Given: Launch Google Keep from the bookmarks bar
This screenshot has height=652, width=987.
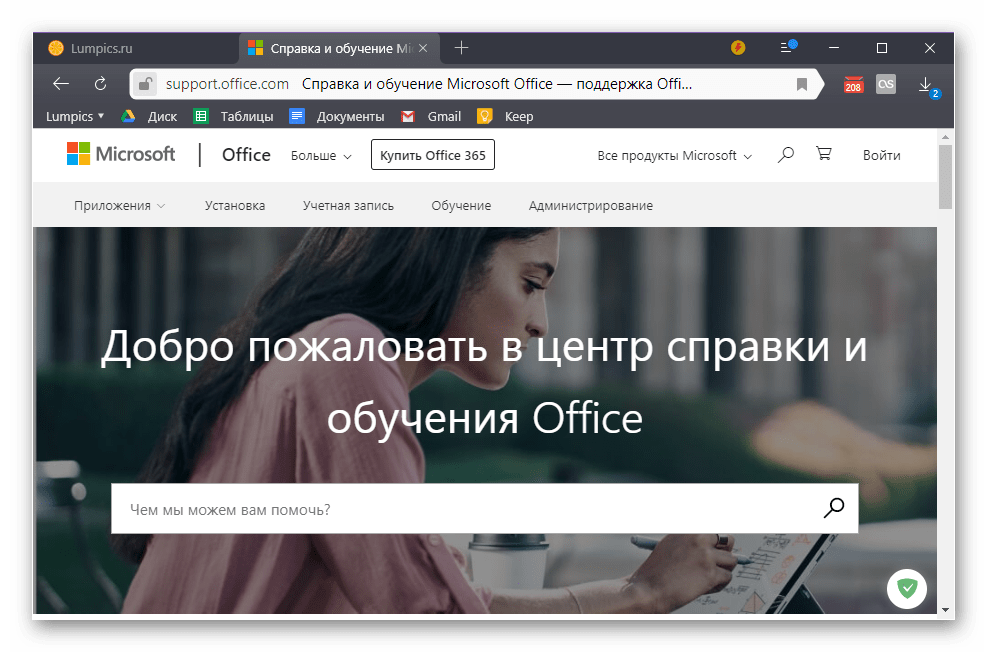Looking at the screenshot, I should pyautogui.click(x=484, y=116).
